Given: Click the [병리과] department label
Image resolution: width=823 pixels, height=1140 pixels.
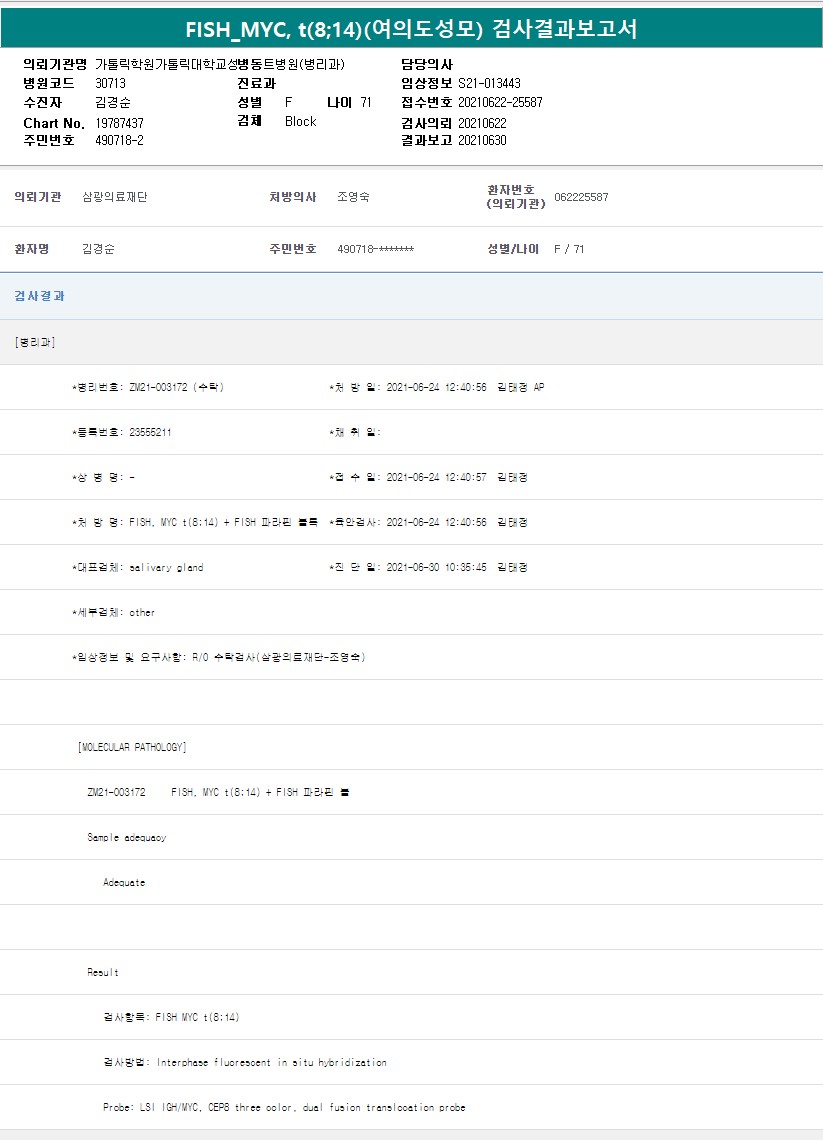Looking at the screenshot, I should [x=35, y=342].
